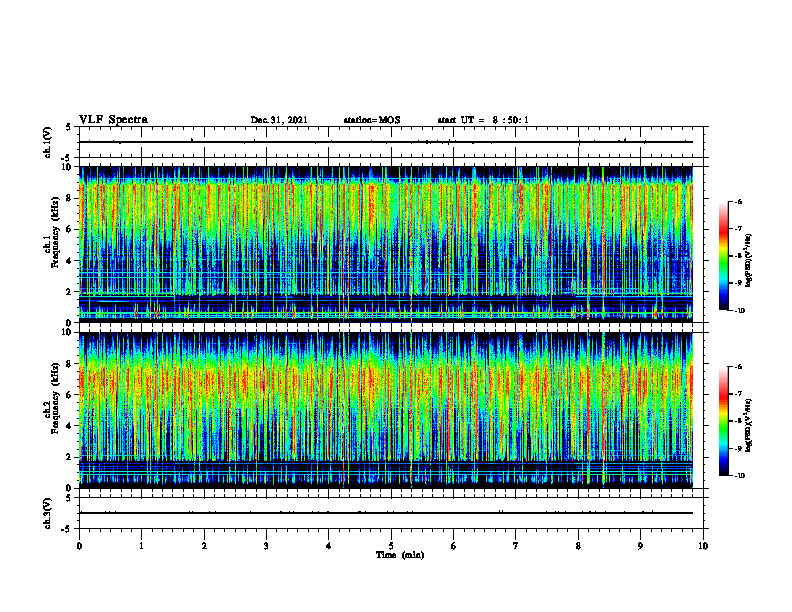Click the ch.3 voltage waveform trace
Screen dimensions: 792x612
click(x=386, y=513)
